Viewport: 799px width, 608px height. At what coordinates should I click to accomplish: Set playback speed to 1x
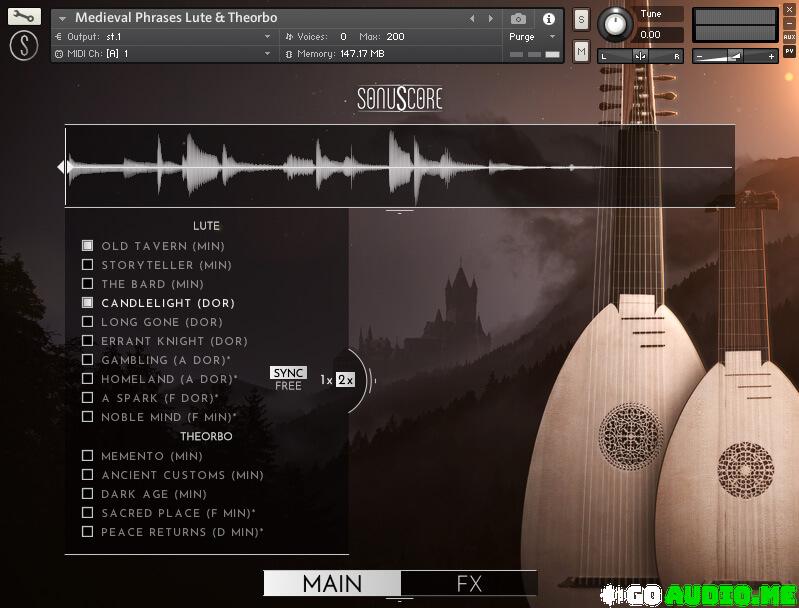(326, 380)
